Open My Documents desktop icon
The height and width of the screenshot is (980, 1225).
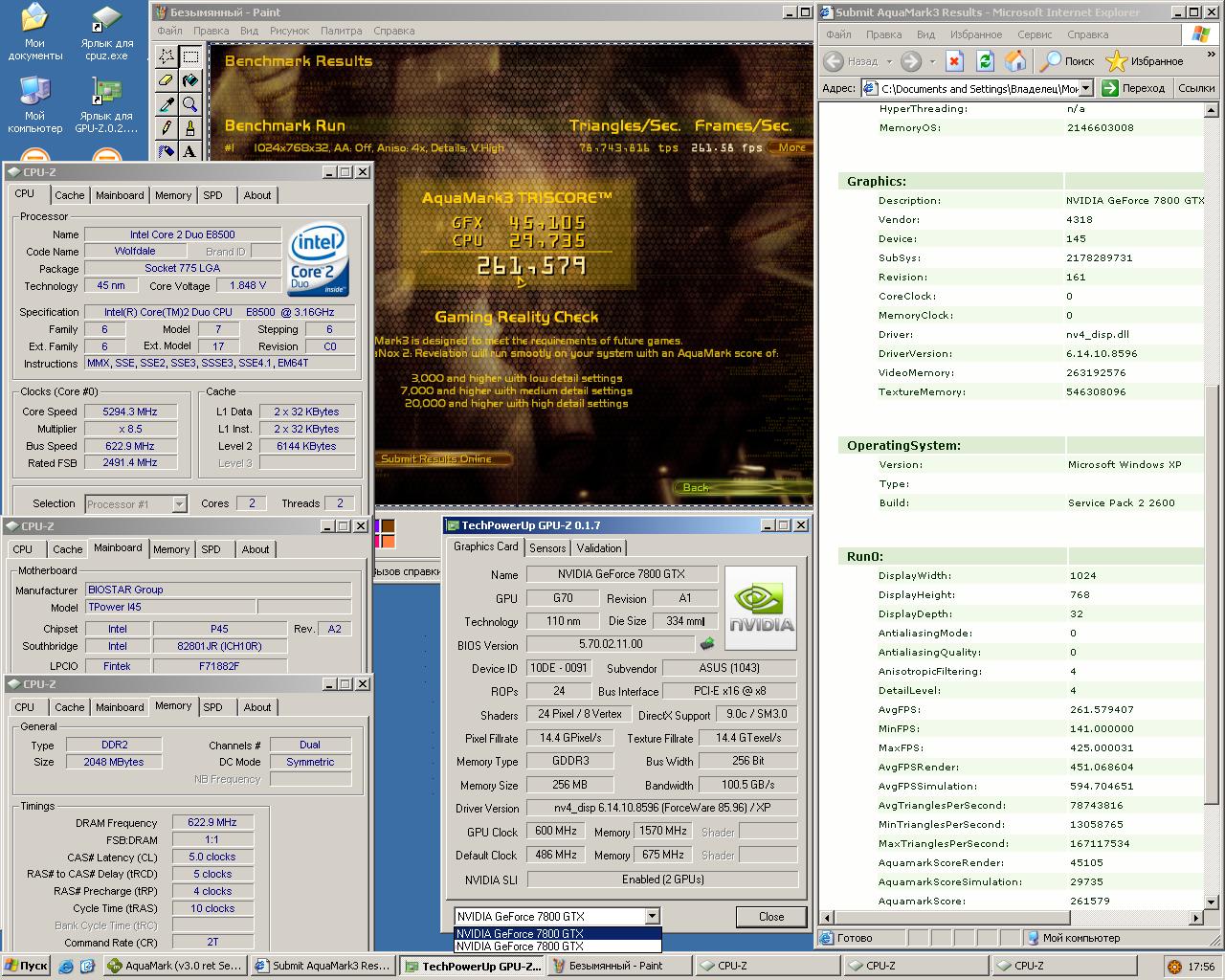35,32
